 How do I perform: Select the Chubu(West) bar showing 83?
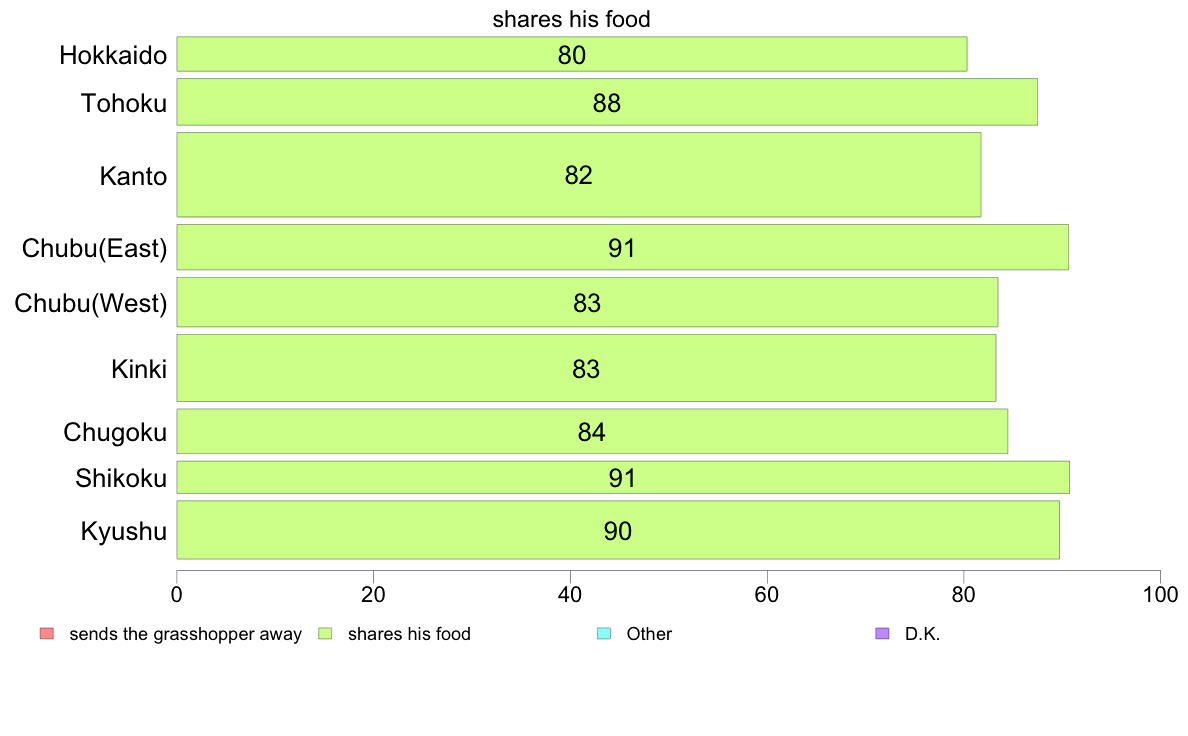coord(587,302)
